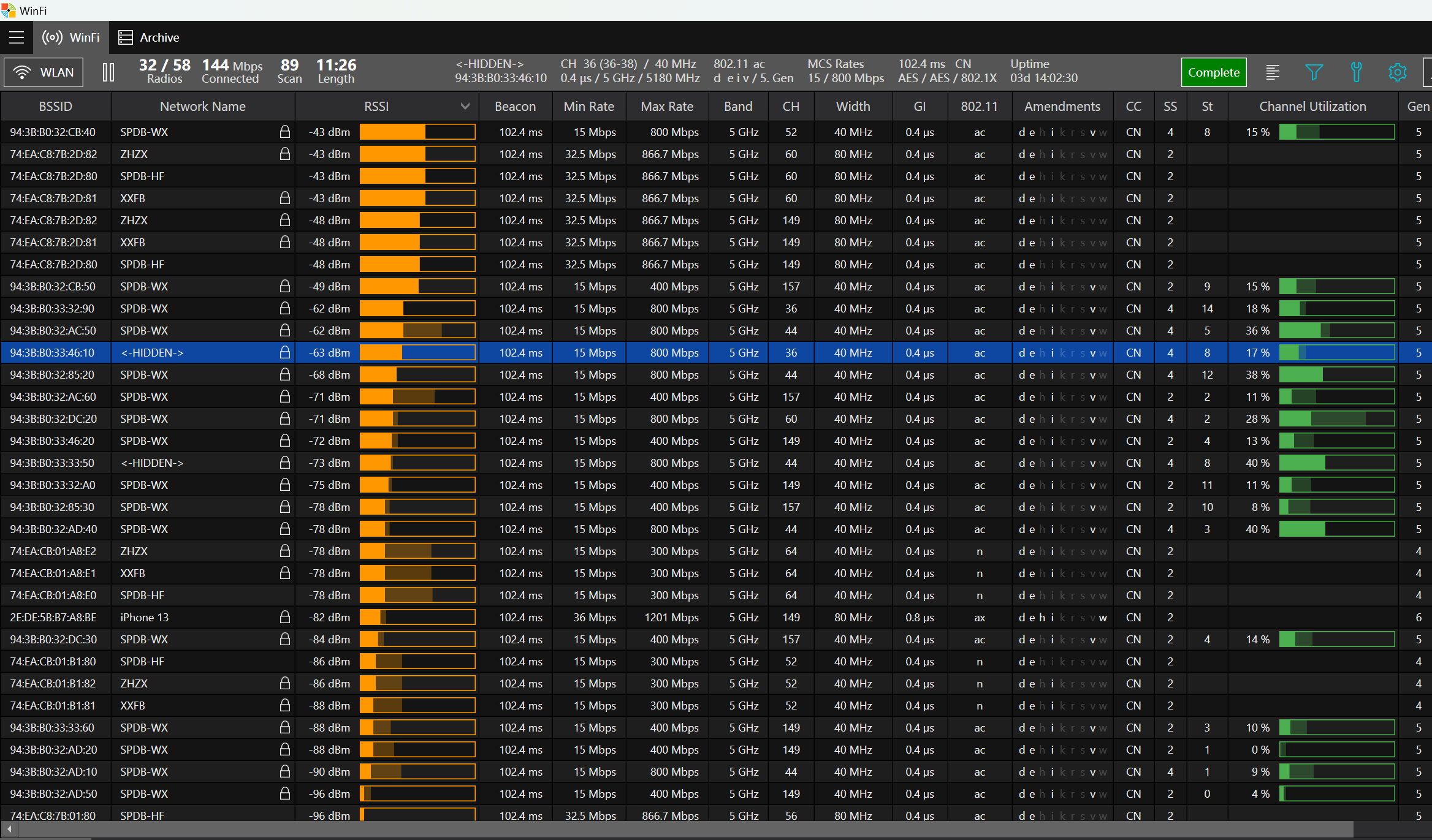Click the WLAN adapter button
The height and width of the screenshot is (840, 1432).
coord(44,72)
